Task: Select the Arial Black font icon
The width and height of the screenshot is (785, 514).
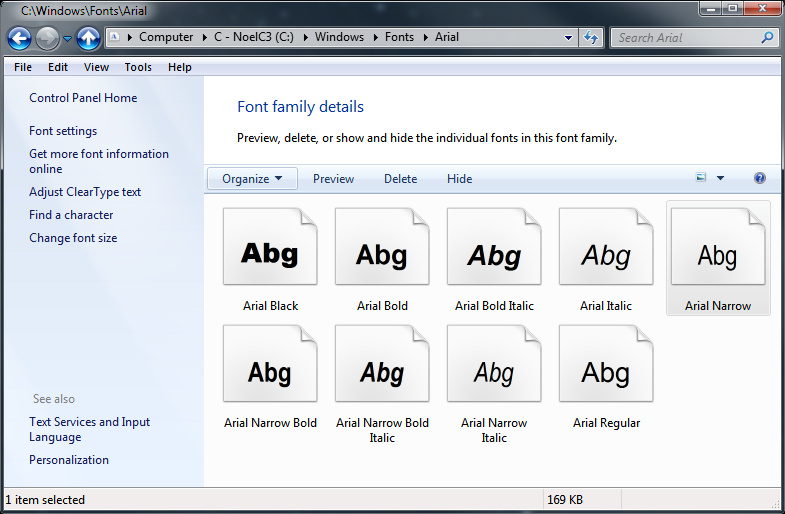Action: pos(270,246)
